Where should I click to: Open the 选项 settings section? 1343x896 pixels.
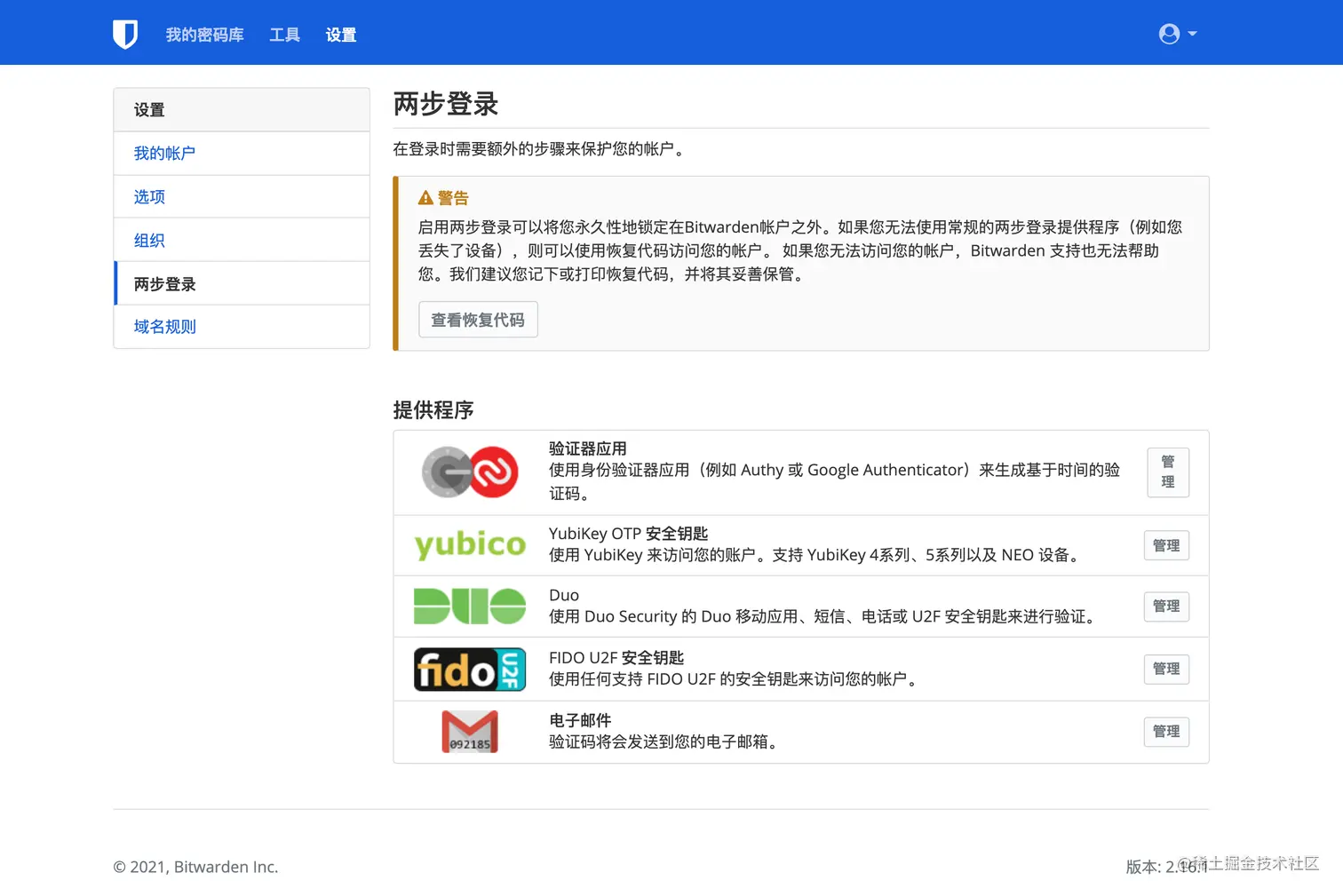click(x=148, y=196)
